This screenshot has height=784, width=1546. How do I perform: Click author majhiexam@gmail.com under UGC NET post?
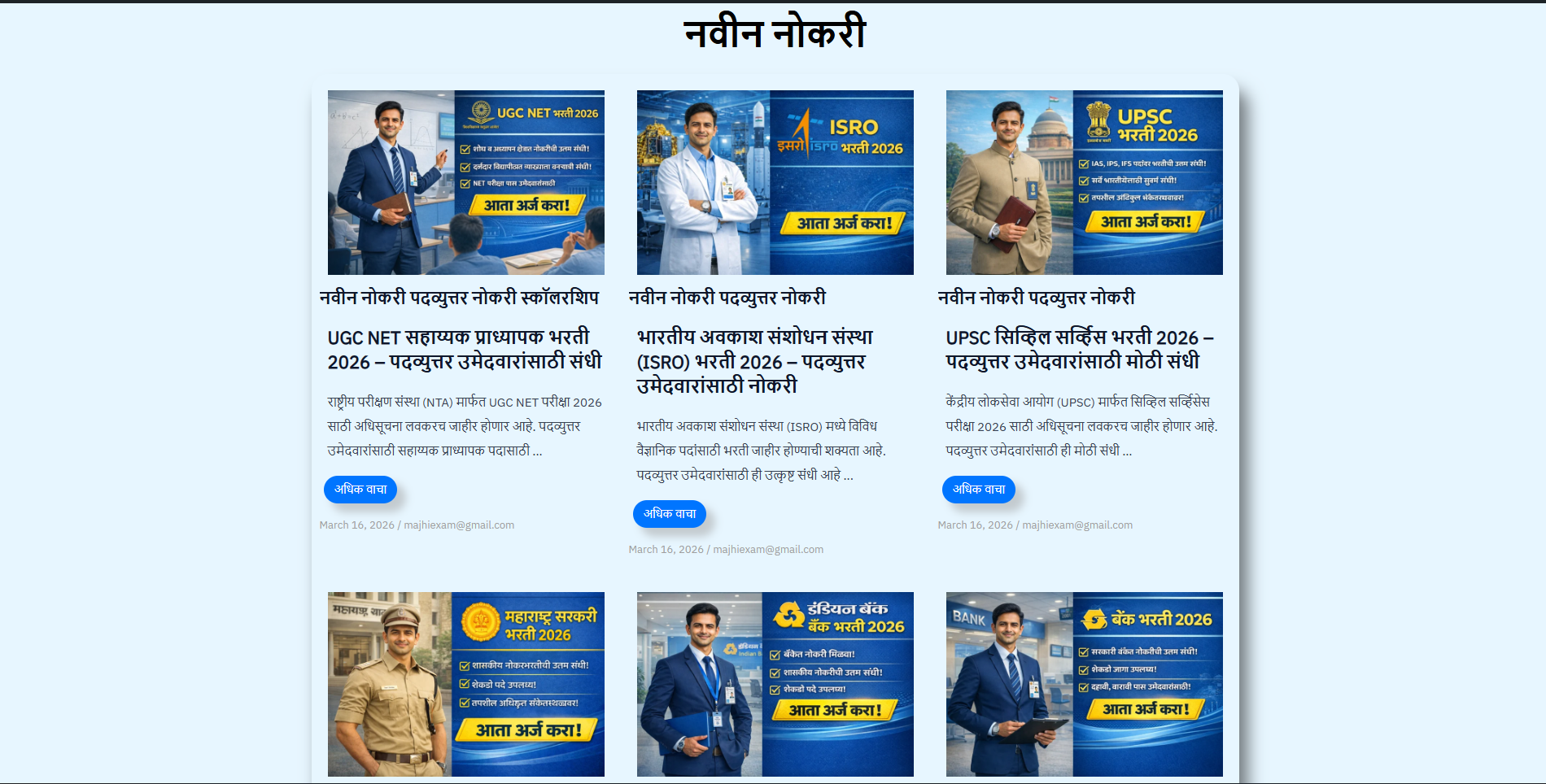459,525
